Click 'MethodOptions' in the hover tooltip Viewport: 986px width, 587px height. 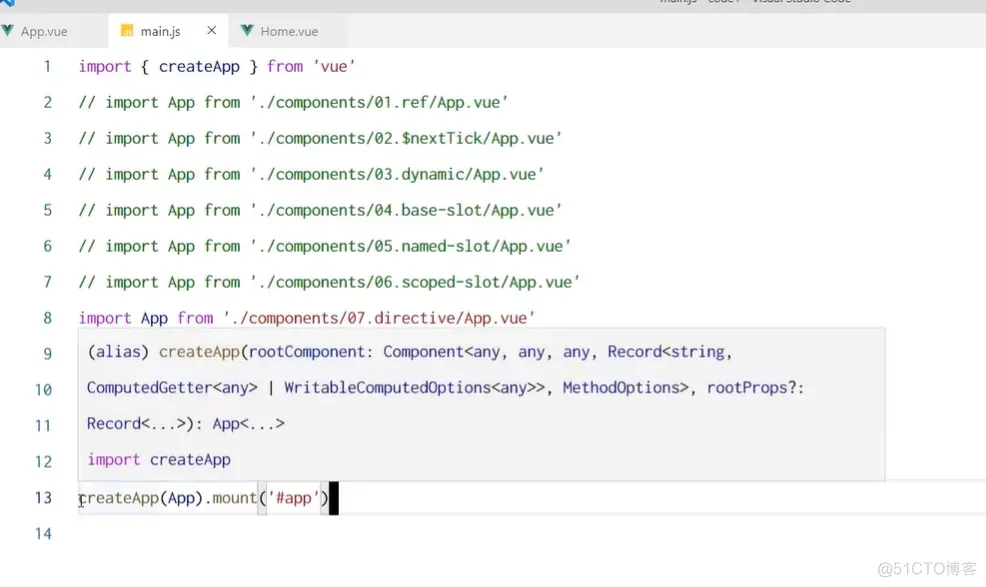click(x=621, y=388)
